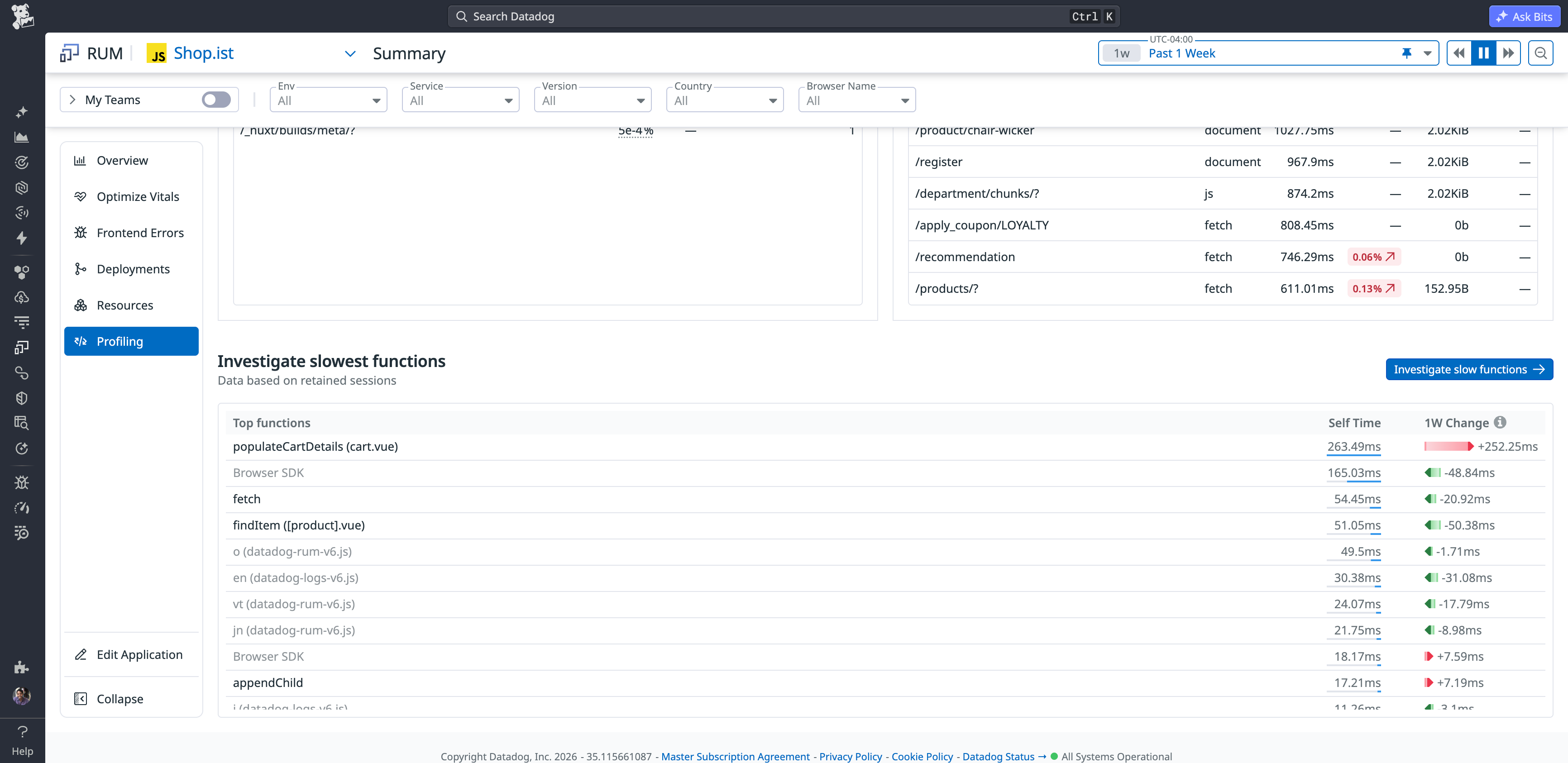Select the Frontend Errors menu item
The image size is (1568, 763).
[x=131, y=233]
